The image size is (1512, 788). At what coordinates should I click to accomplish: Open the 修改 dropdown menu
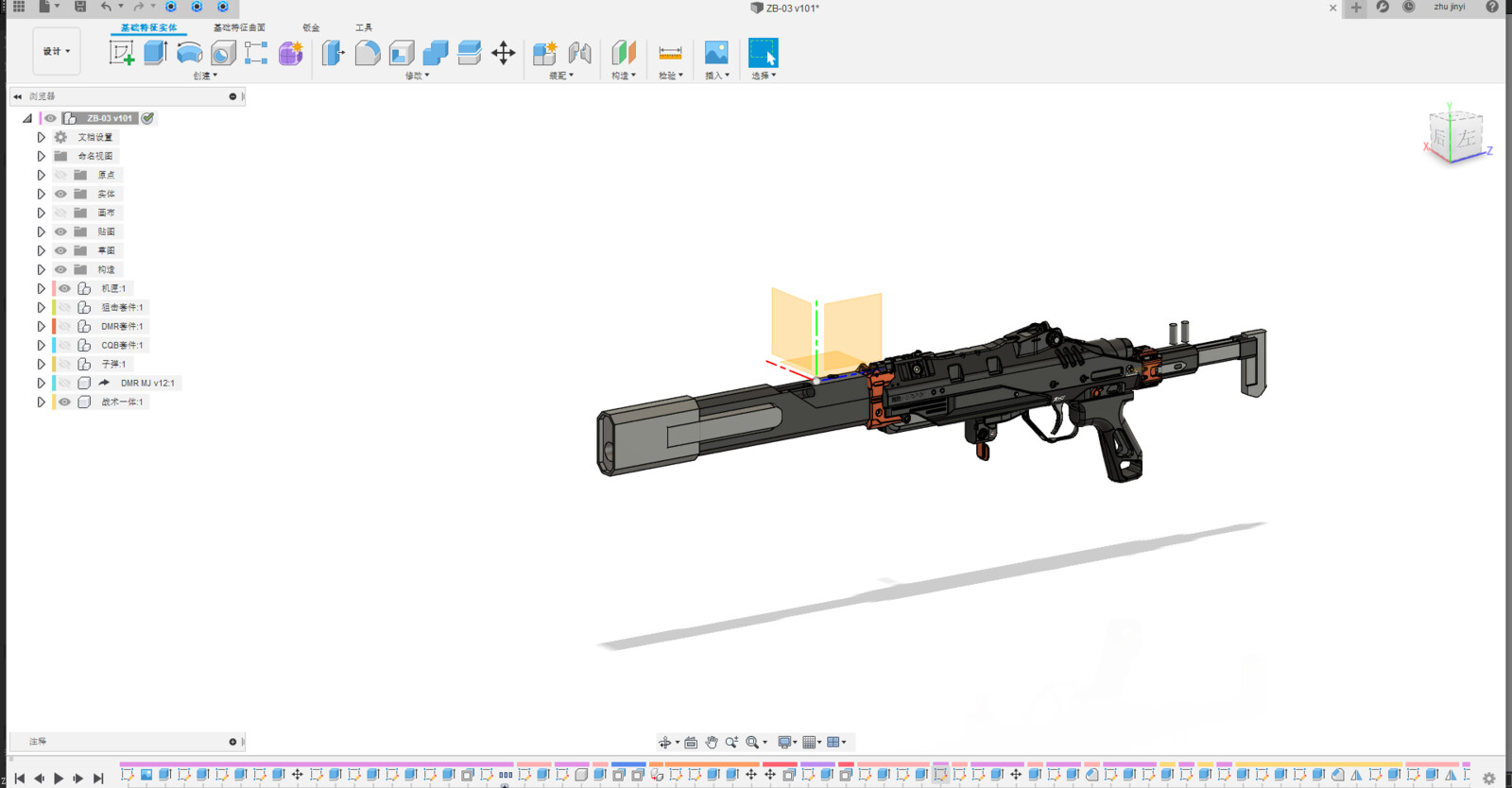tap(417, 76)
